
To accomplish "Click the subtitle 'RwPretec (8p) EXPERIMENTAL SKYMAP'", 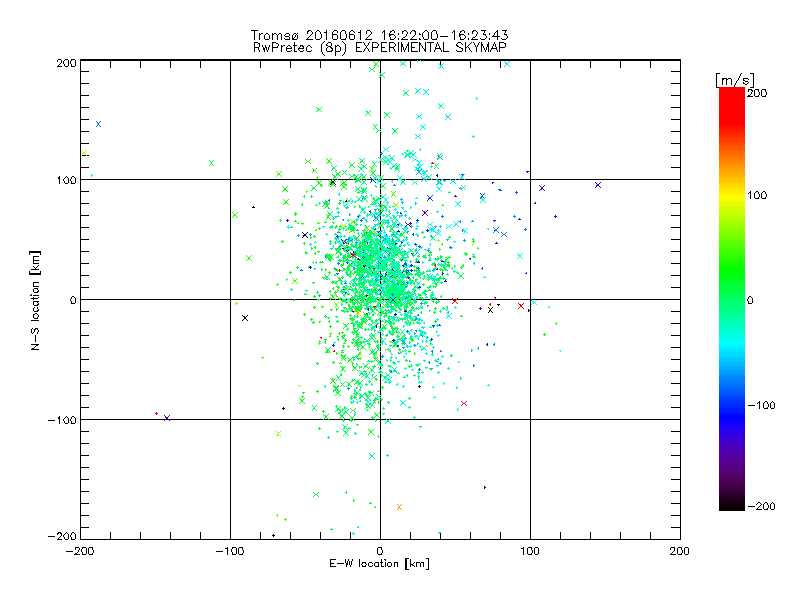I will click(x=380, y=47).
